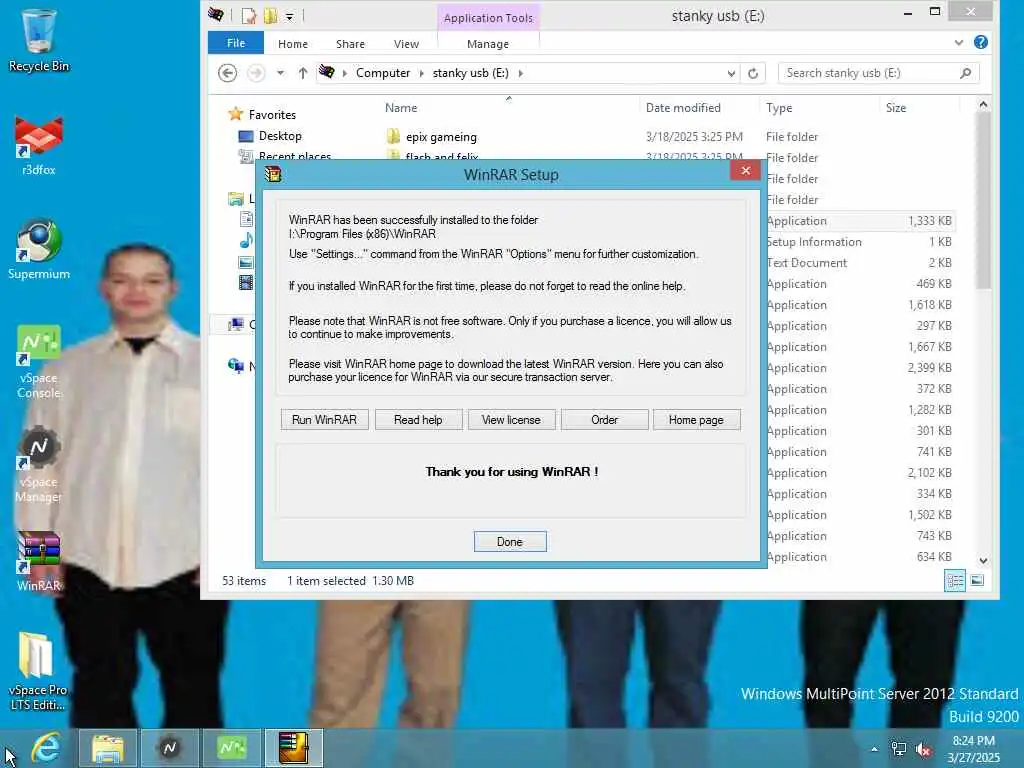Open the WinRAR Home page button
Image resolution: width=1024 pixels, height=768 pixels.
(696, 420)
